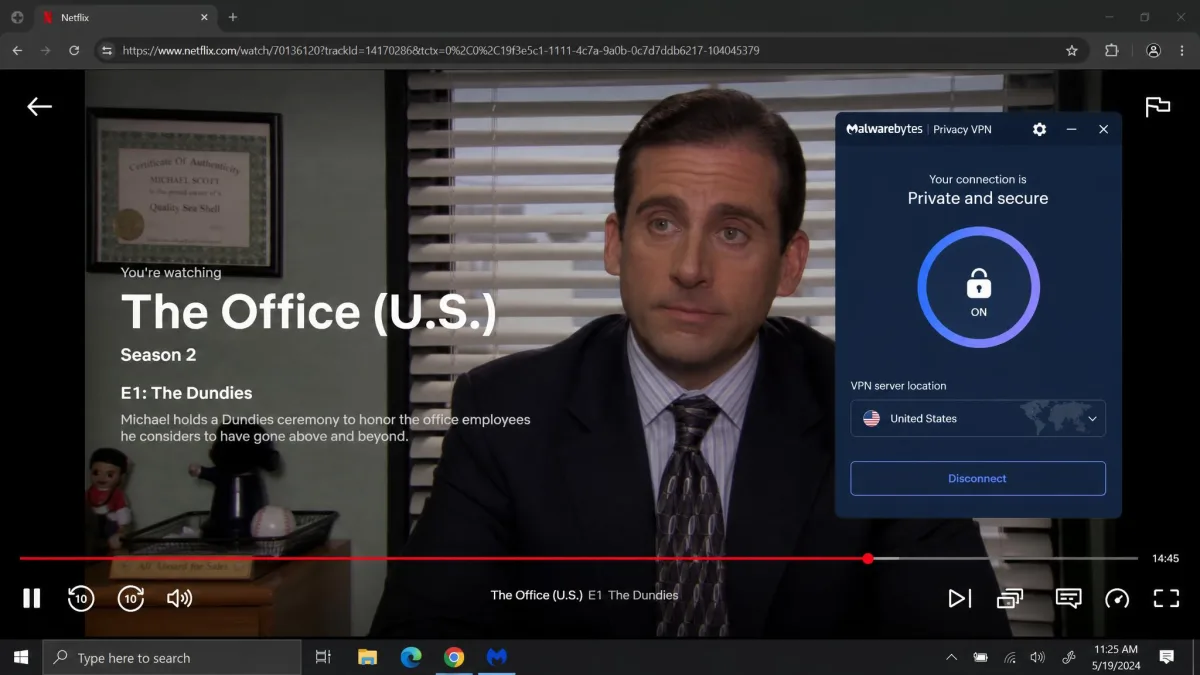This screenshot has width=1200, height=675.
Task: Open Google Chrome from taskbar
Action: click(x=454, y=657)
